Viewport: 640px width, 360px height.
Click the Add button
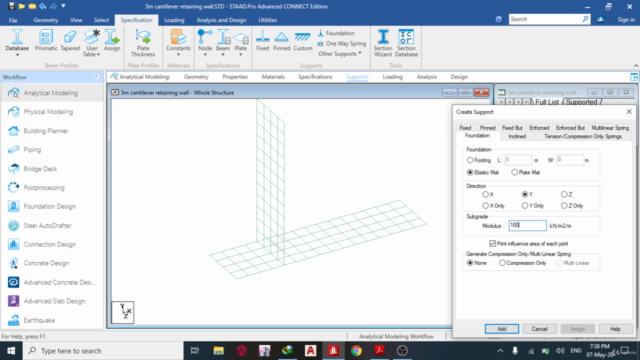502,329
